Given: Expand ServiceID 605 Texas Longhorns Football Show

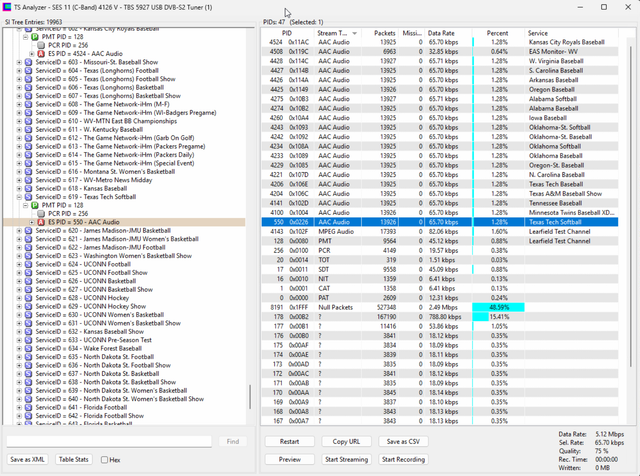Looking at the screenshot, I should point(19,79).
